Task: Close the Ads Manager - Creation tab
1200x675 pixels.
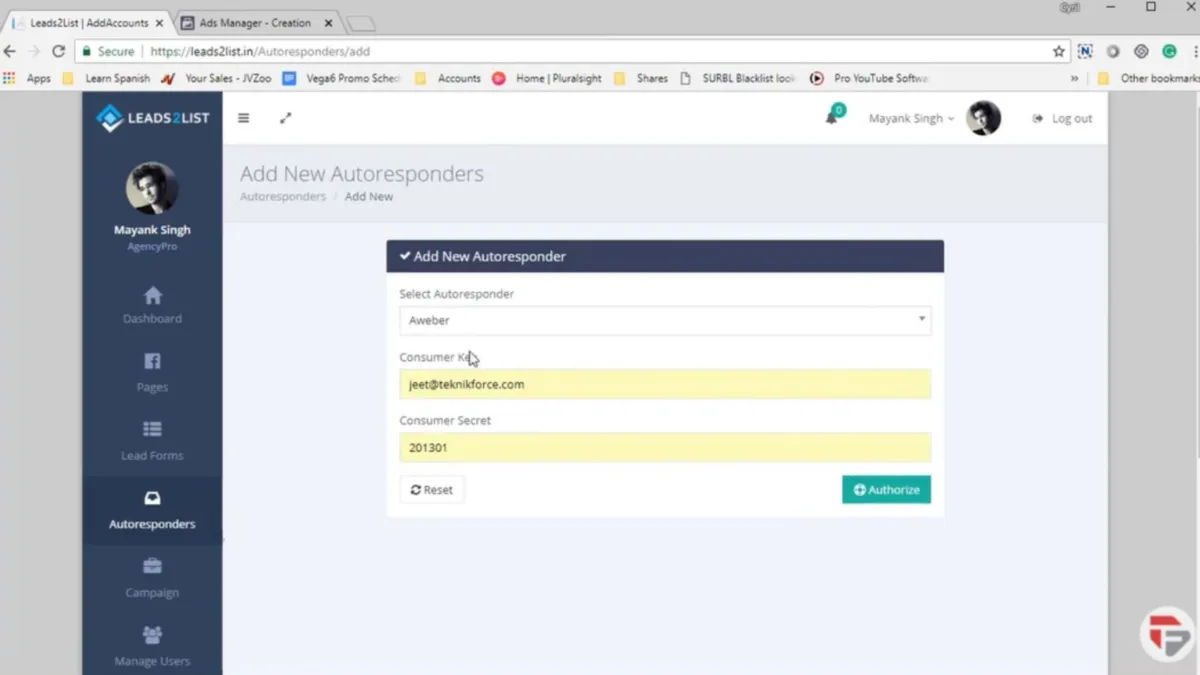Action: pos(328,22)
